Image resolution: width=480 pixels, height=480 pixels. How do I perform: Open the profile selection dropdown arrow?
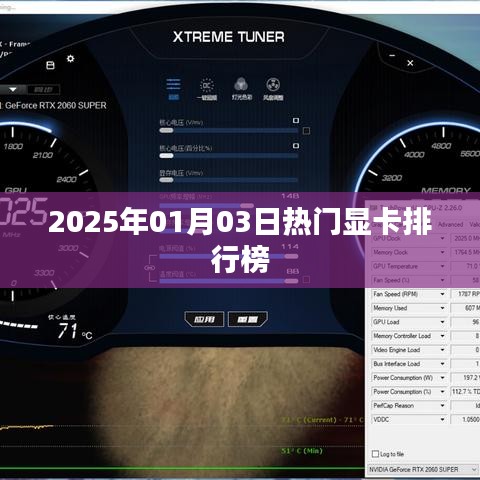click(13, 90)
